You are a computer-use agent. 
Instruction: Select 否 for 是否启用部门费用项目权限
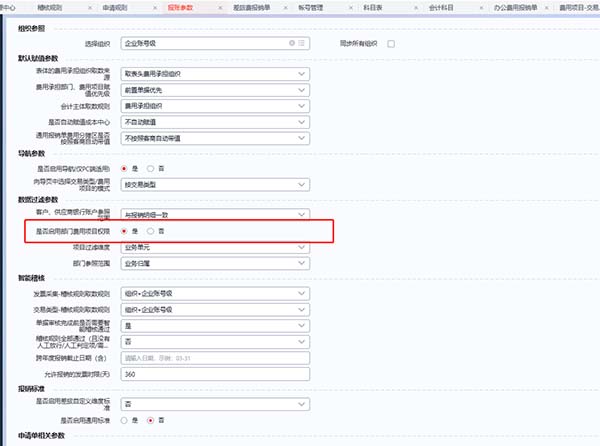coord(150,231)
